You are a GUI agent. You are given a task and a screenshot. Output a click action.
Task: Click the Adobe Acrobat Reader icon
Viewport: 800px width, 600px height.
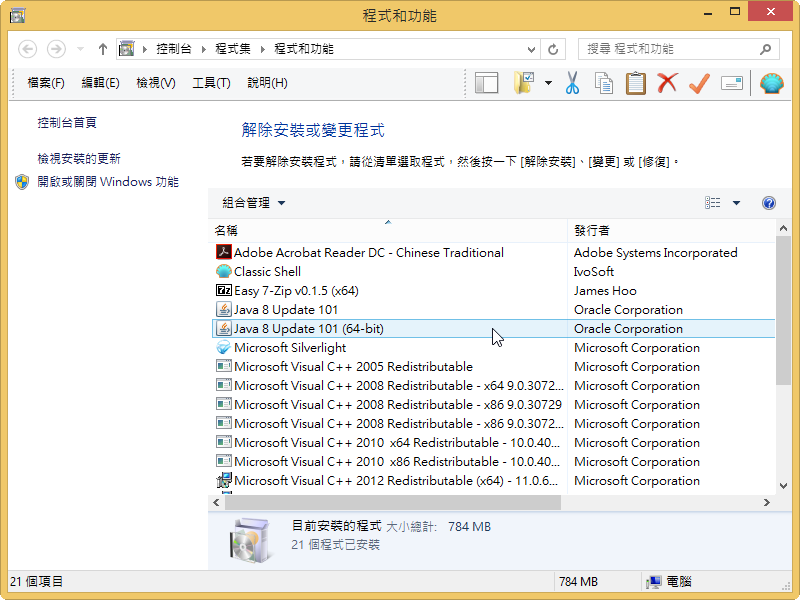tap(223, 252)
